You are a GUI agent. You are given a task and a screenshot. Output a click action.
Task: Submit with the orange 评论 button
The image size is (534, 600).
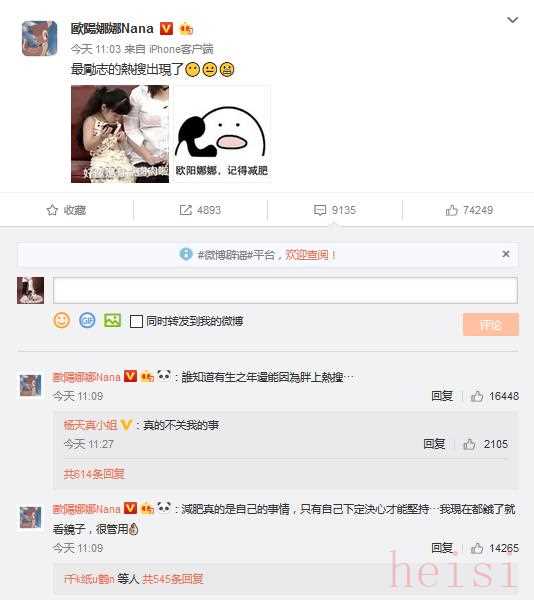pyautogui.click(x=491, y=324)
